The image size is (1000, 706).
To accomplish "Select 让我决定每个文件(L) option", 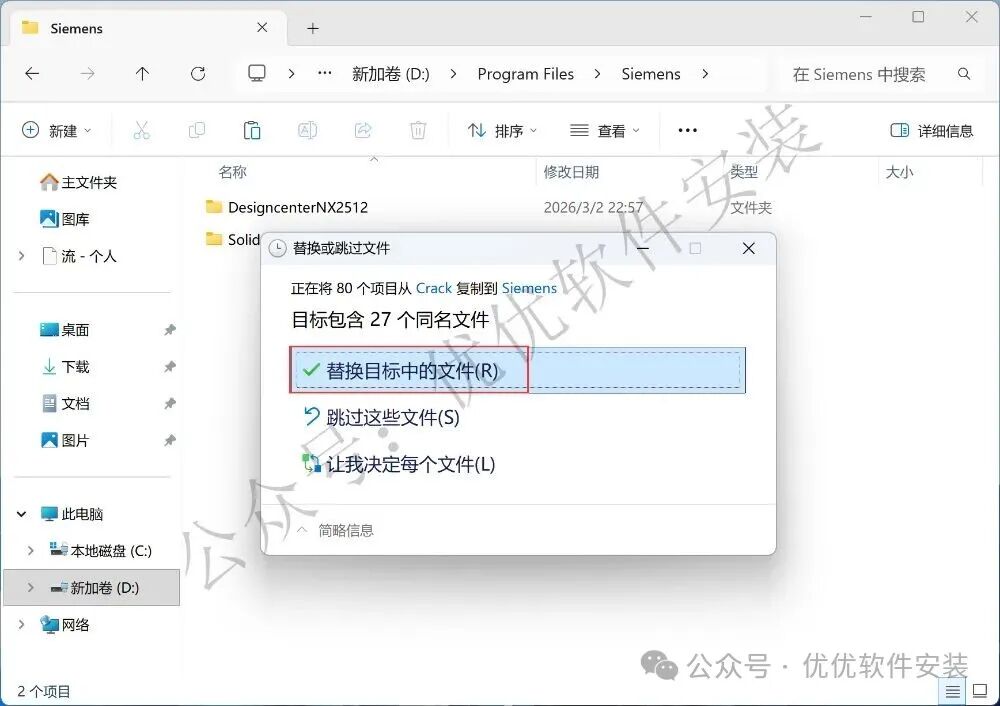I will [399, 464].
